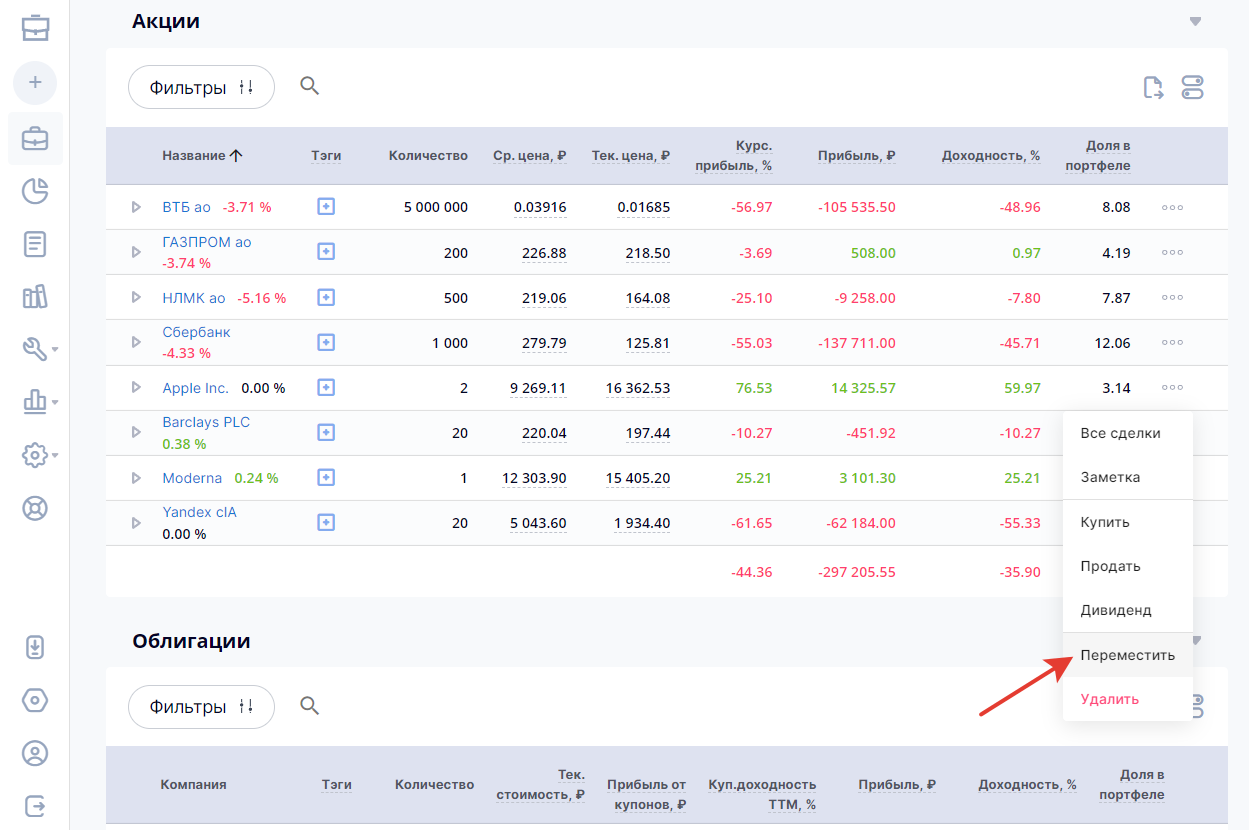This screenshot has width=1249, height=830.
Task: Open three-dots menu for ВТБ ао row
Action: coord(1172,208)
